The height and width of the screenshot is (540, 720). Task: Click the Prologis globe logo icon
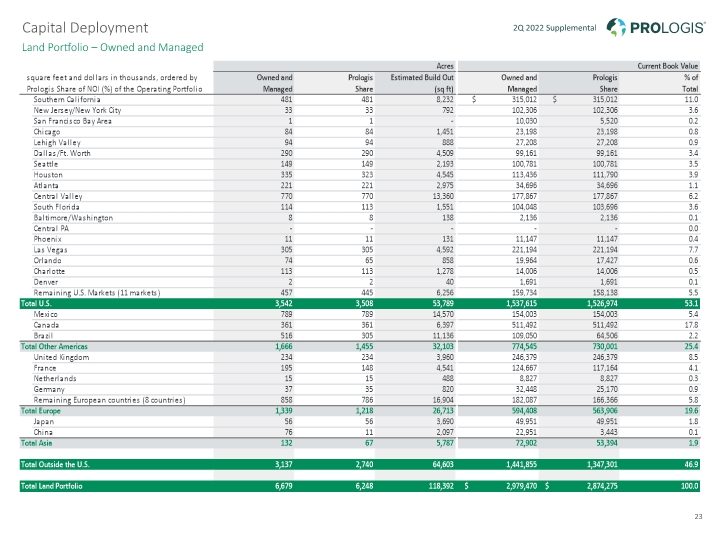pos(616,27)
